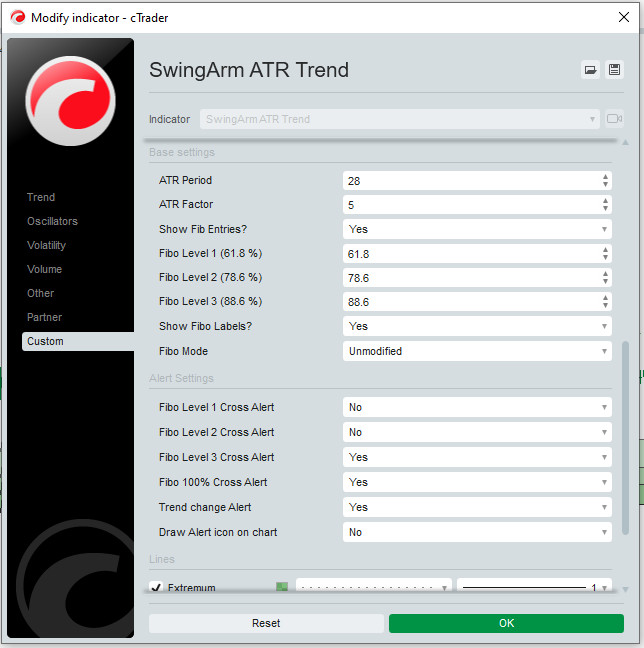Screen dimensions: 644x648
Task: Open the Fibo Level 3 Cross Alert dropdown
Action: [x=477, y=457]
